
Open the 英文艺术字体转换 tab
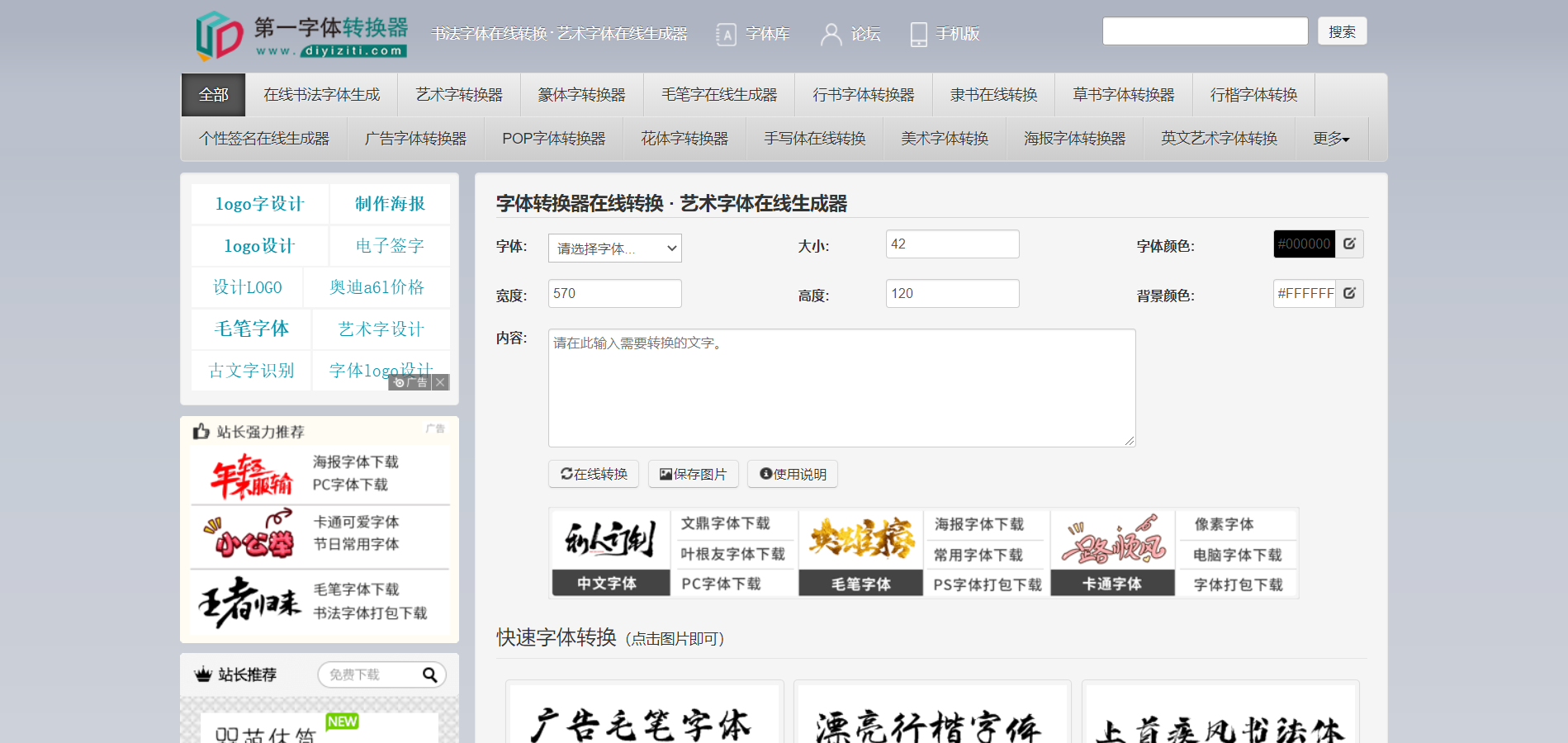[x=1219, y=139]
